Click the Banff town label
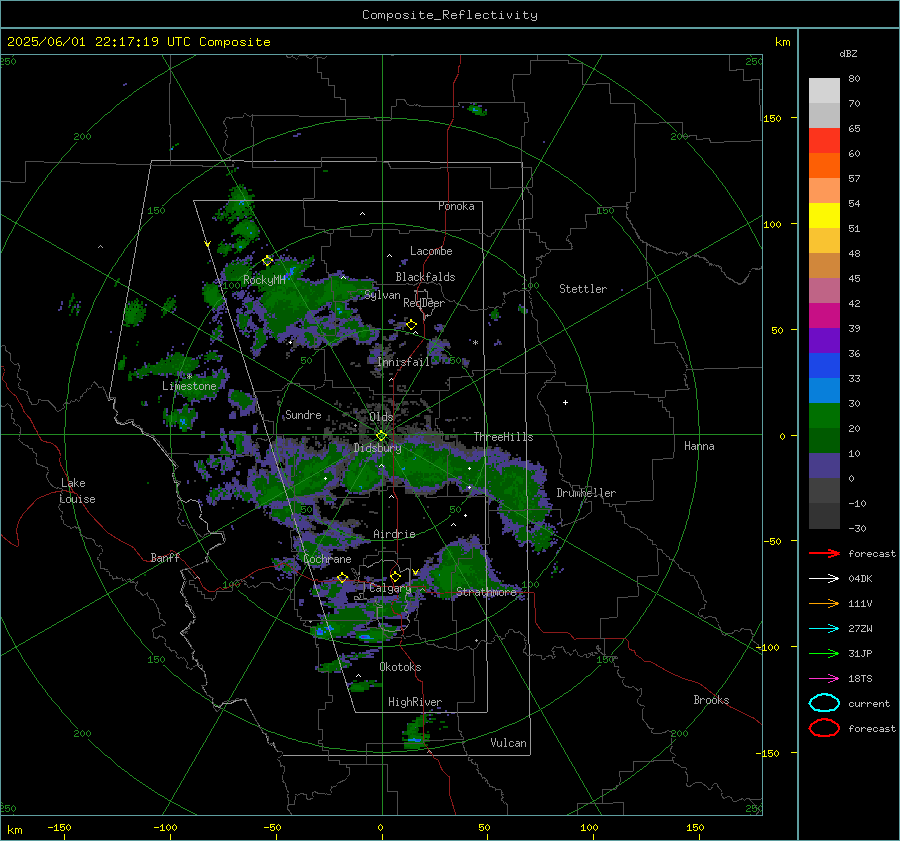 (165, 558)
